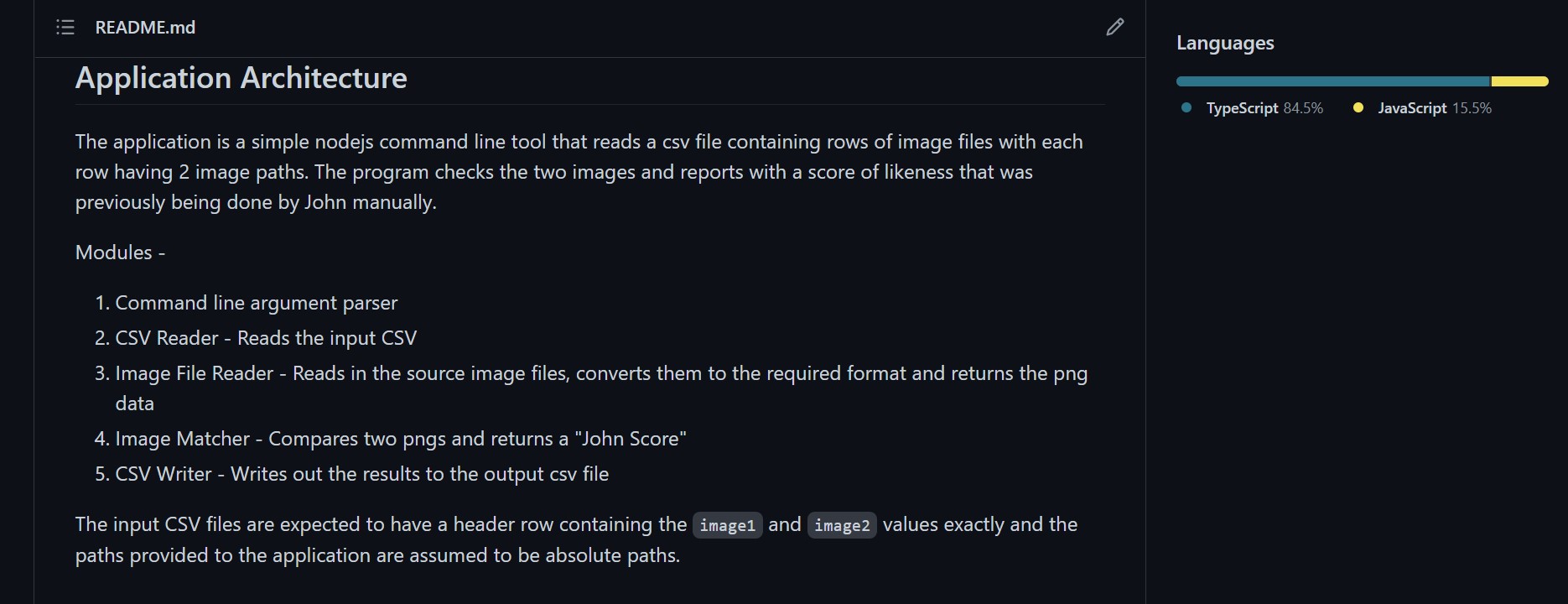Click the image1 inline code label
The image size is (1568, 604).
727,526
